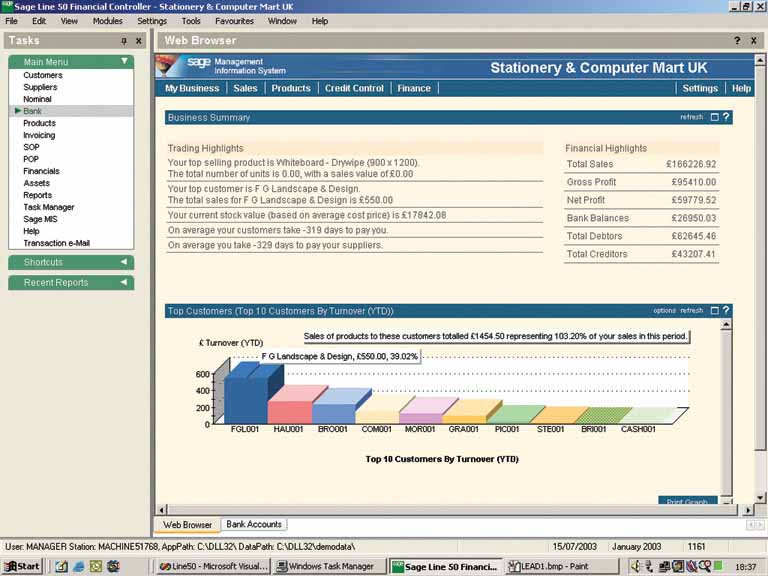768x576 pixels.
Task: Select Reports in the Main Menu
Action: [38, 195]
